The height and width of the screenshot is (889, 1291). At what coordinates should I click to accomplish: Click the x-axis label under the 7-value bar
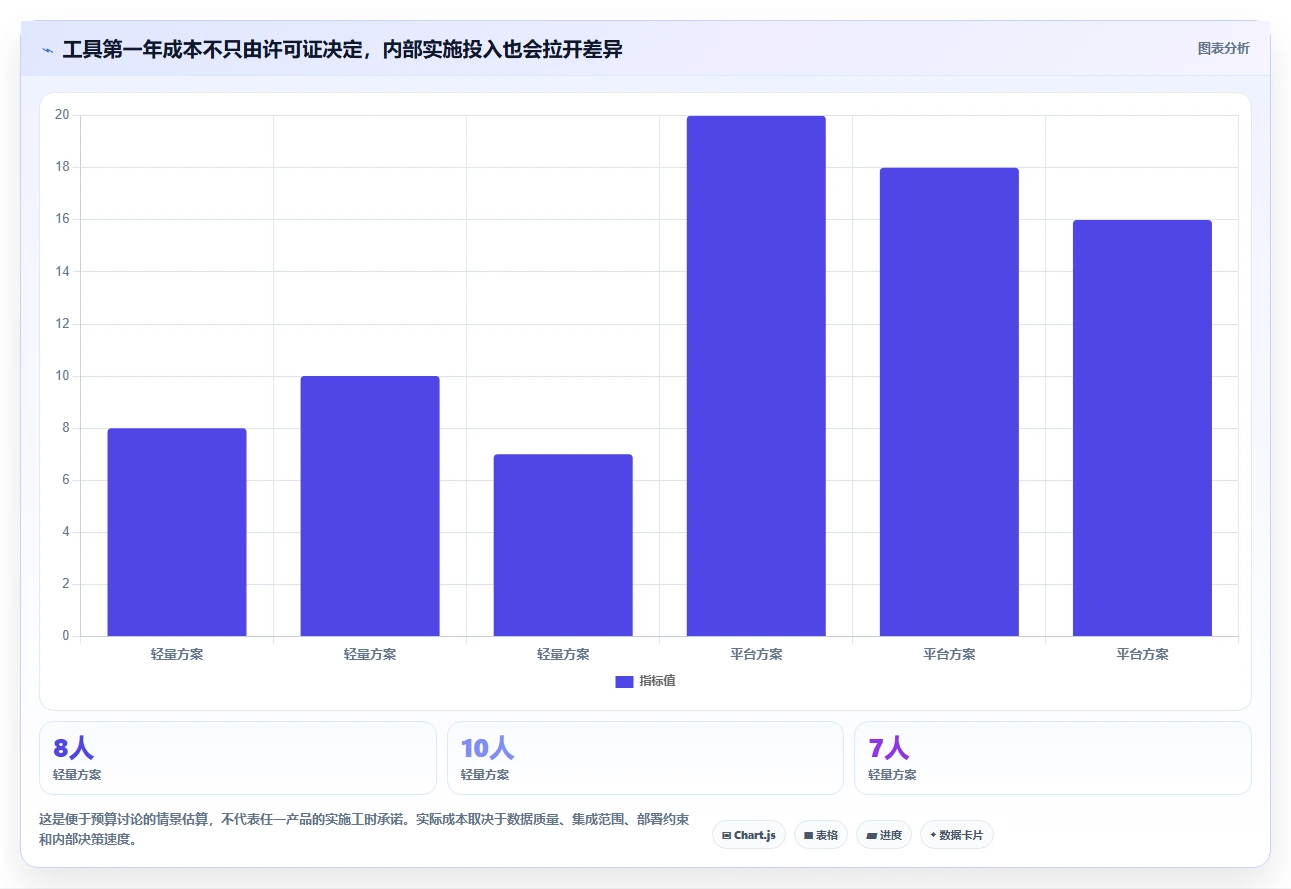[x=563, y=655]
